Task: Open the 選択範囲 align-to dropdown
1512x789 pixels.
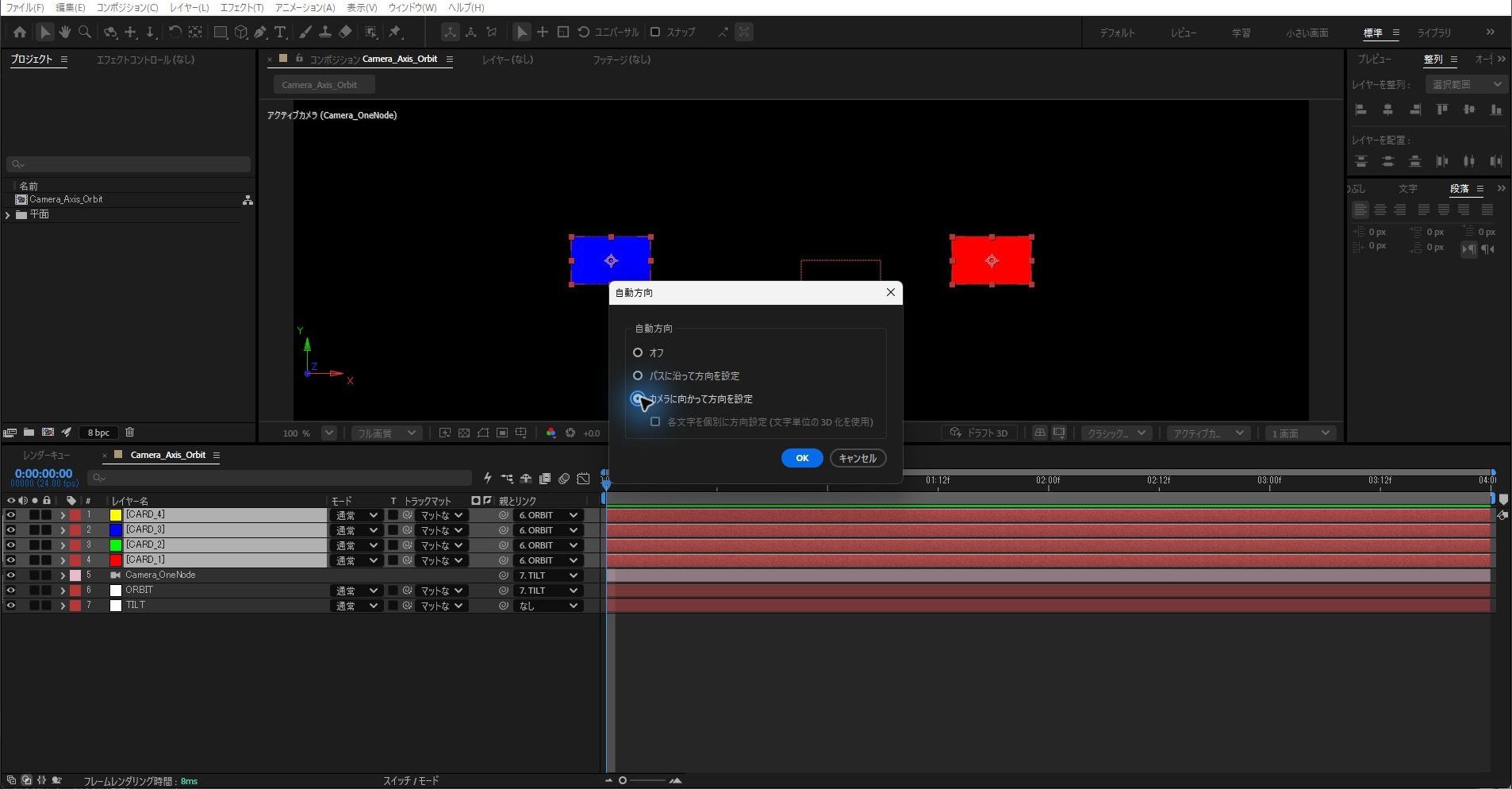Action: (x=1466, y=84)
